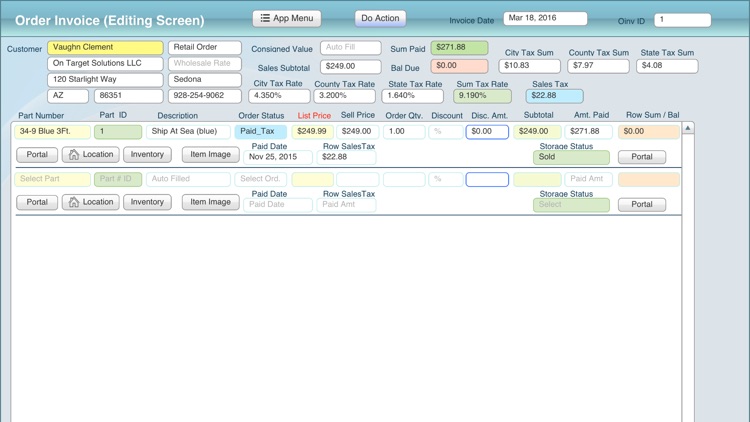Open Item Image for Ship At Sea row
This screenshot has width=750, height=422.
pyautogui.click(x=210, y=155)
